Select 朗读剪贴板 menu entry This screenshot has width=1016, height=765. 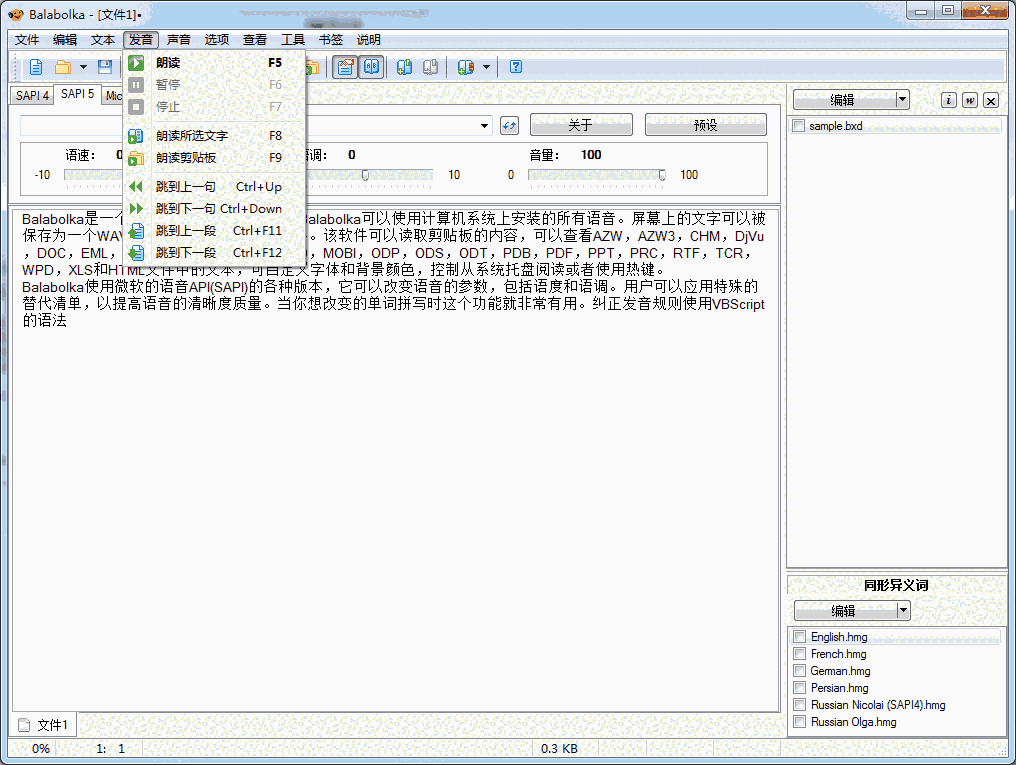214,158
